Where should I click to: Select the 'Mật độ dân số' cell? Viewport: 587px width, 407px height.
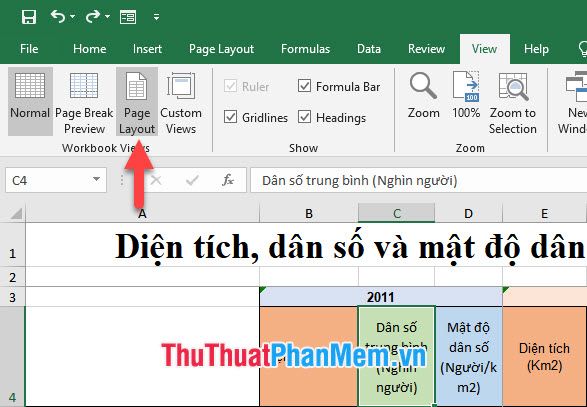468,356
